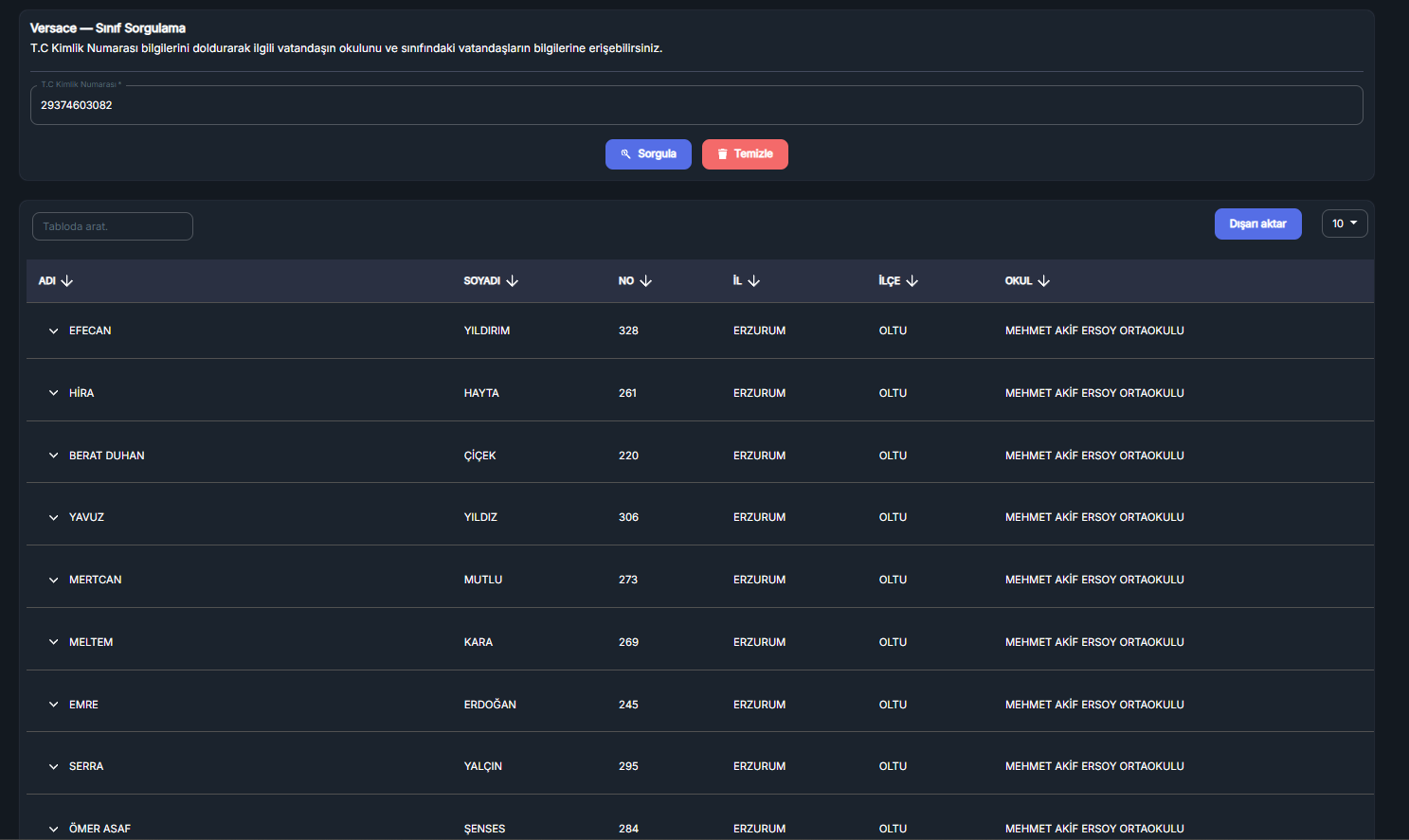Click the surname YALÇIN cell

483,766
